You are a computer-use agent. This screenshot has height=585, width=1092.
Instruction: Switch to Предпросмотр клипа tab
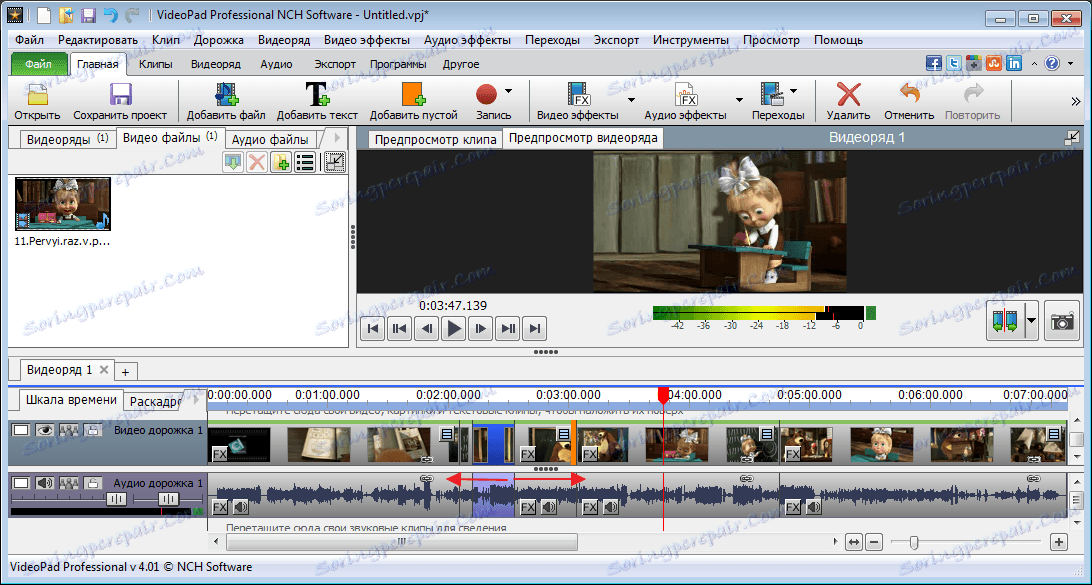tap(435, 139)
